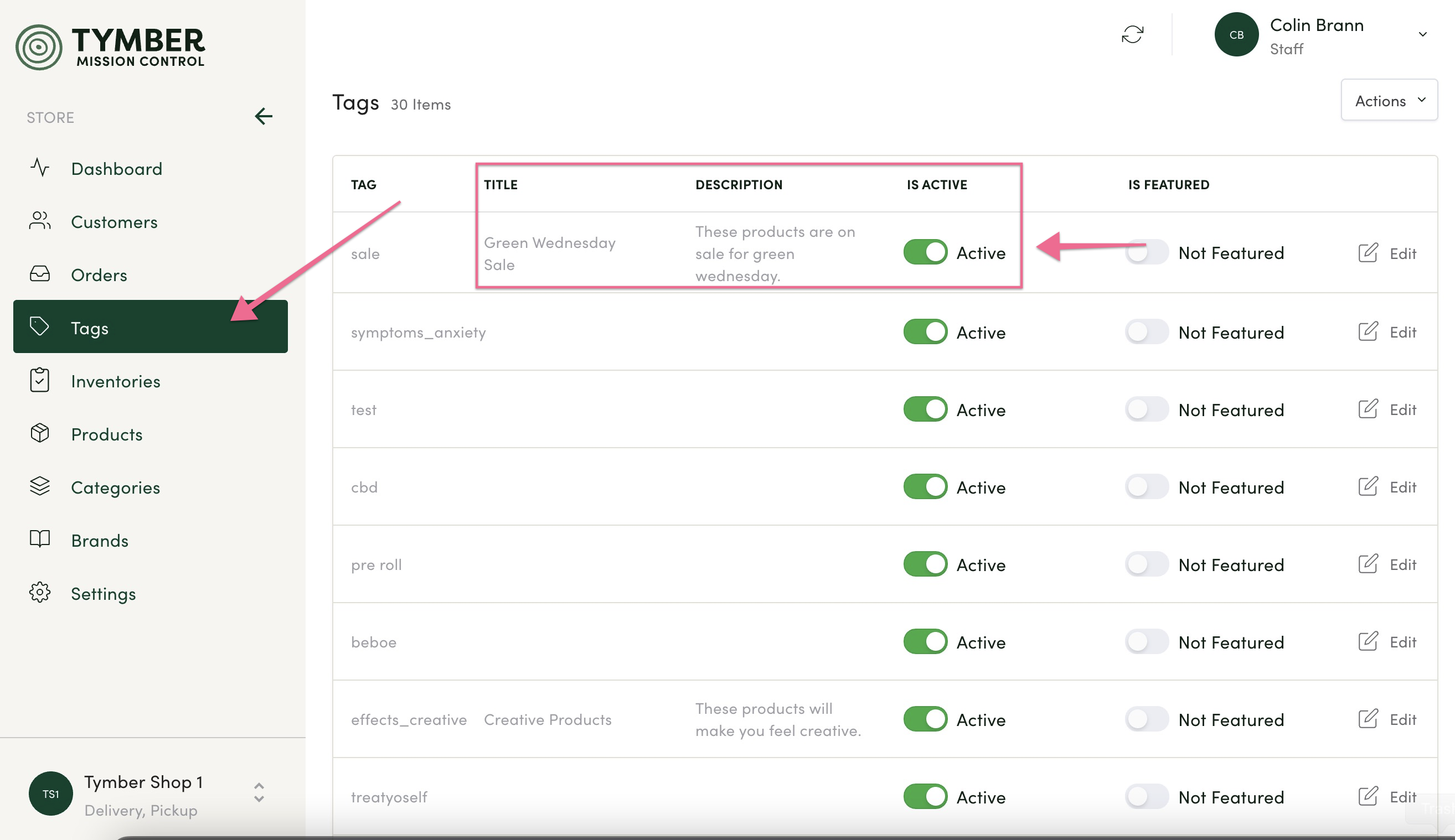Select Inventories in the sidebar
This screenshot has width=1455, height=840.
150,380
